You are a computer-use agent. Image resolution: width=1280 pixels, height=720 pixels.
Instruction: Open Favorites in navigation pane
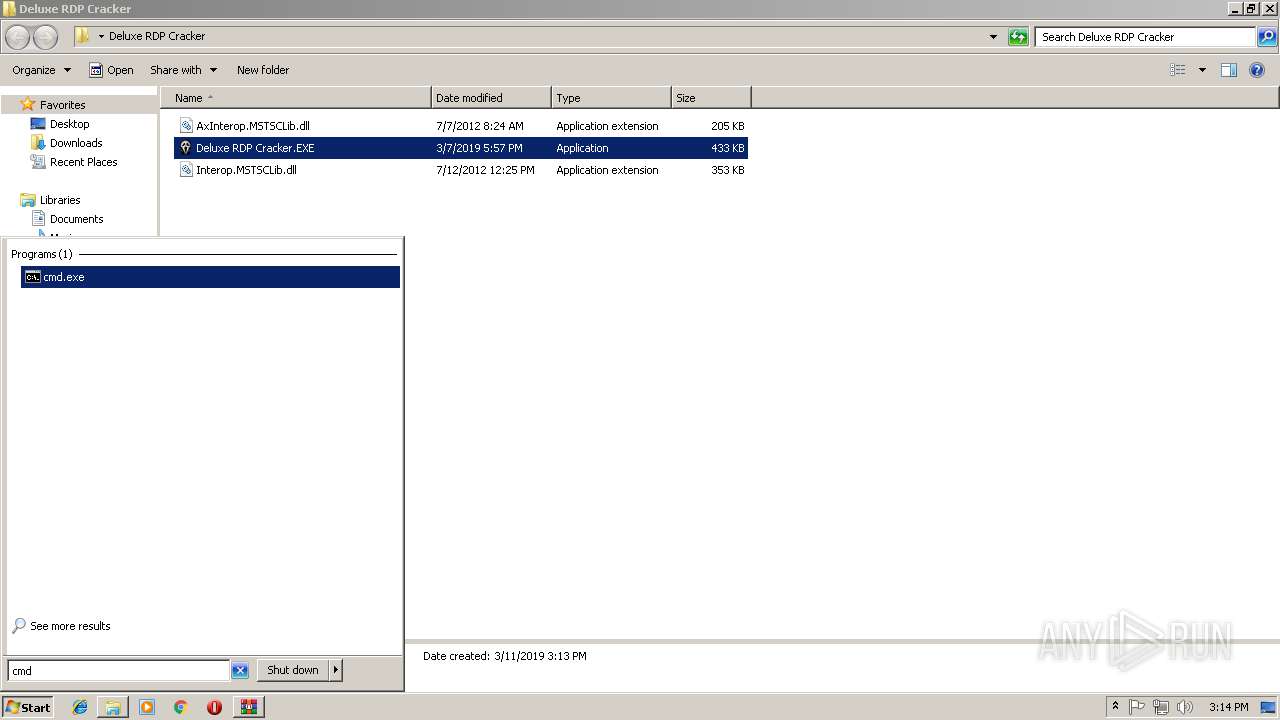(x=62, y=105)
